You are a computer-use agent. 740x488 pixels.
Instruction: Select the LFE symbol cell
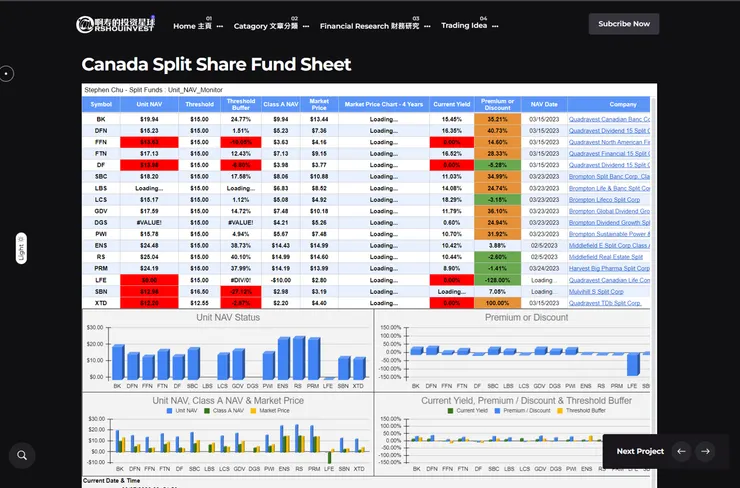point(101,280)
